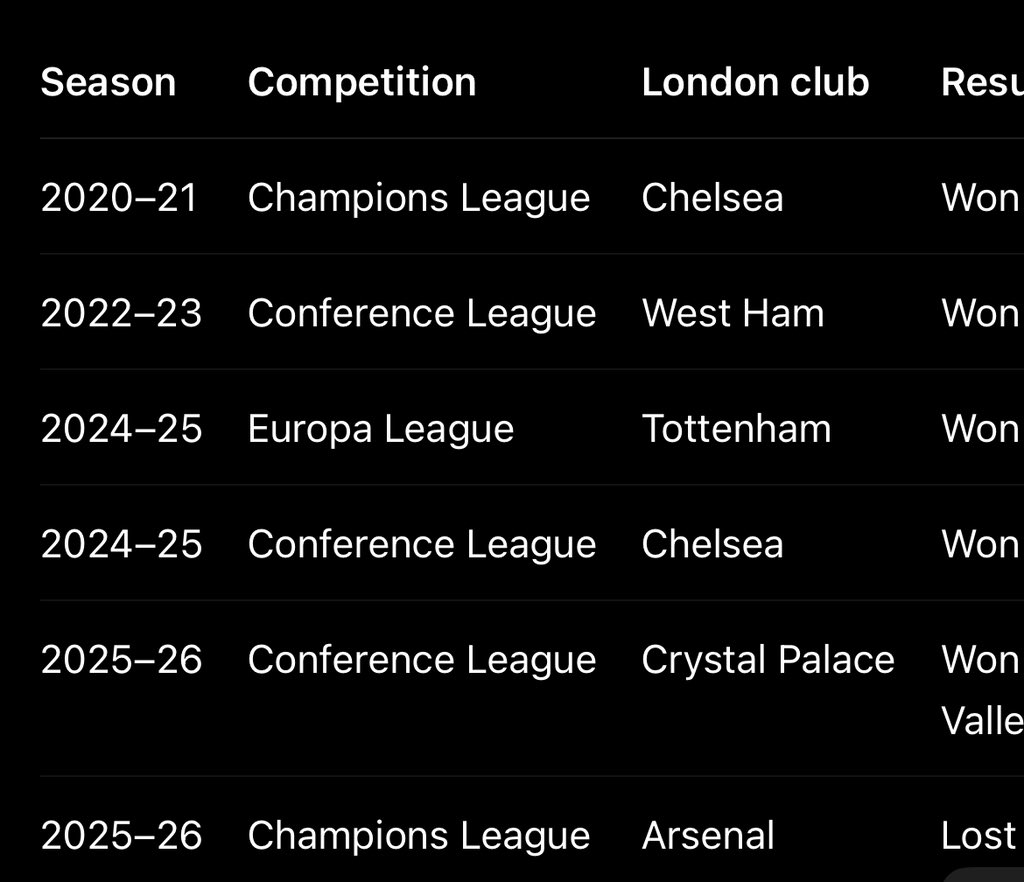This screenshot has width=1024, height=882.
Task: Click Chelsea in the 2024–25 Conference League row
Action: (712, 544)
